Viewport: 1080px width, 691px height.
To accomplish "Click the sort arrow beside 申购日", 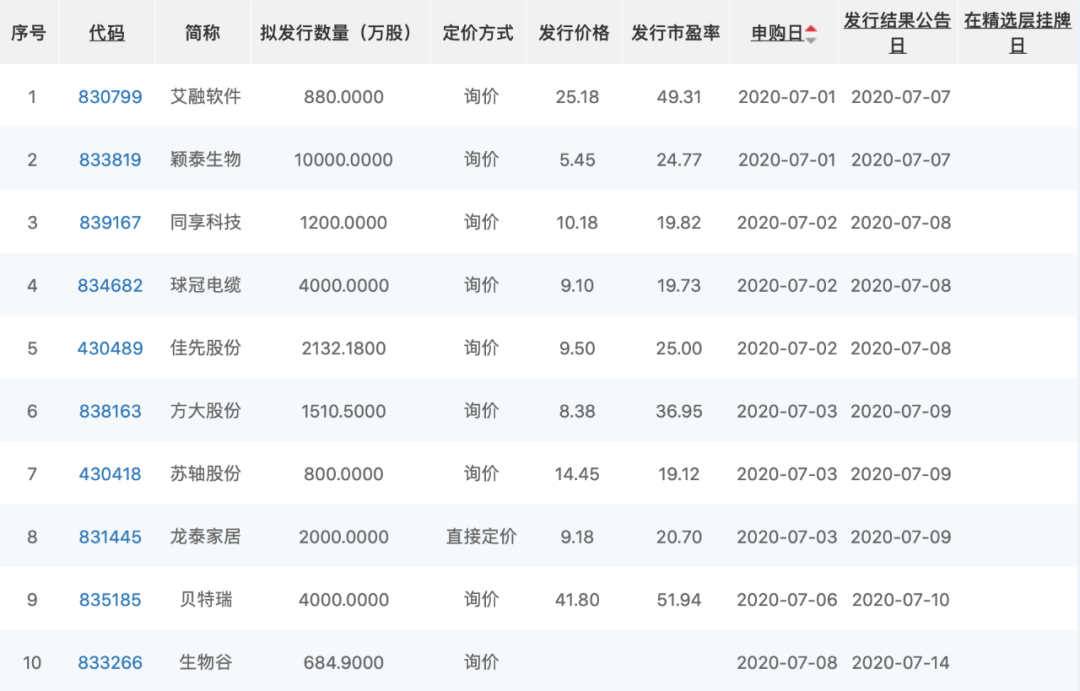I will 811,33.
